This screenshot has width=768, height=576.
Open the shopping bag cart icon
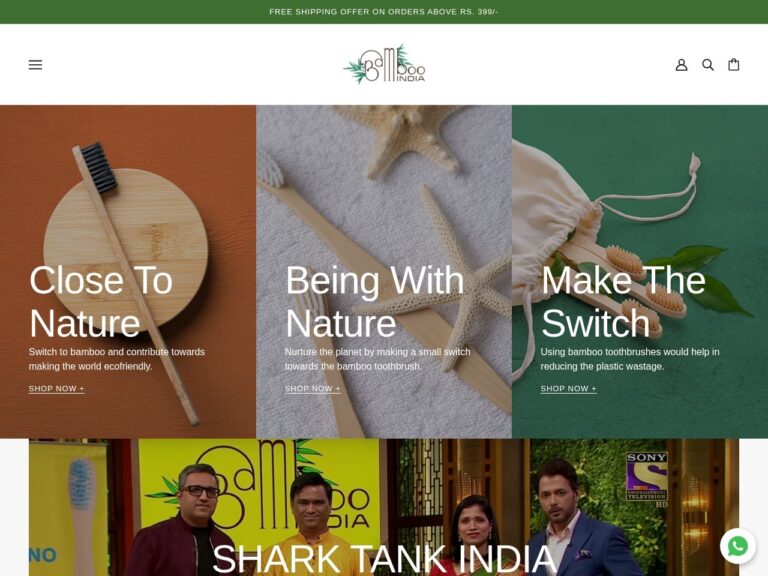tap(734, 65)
